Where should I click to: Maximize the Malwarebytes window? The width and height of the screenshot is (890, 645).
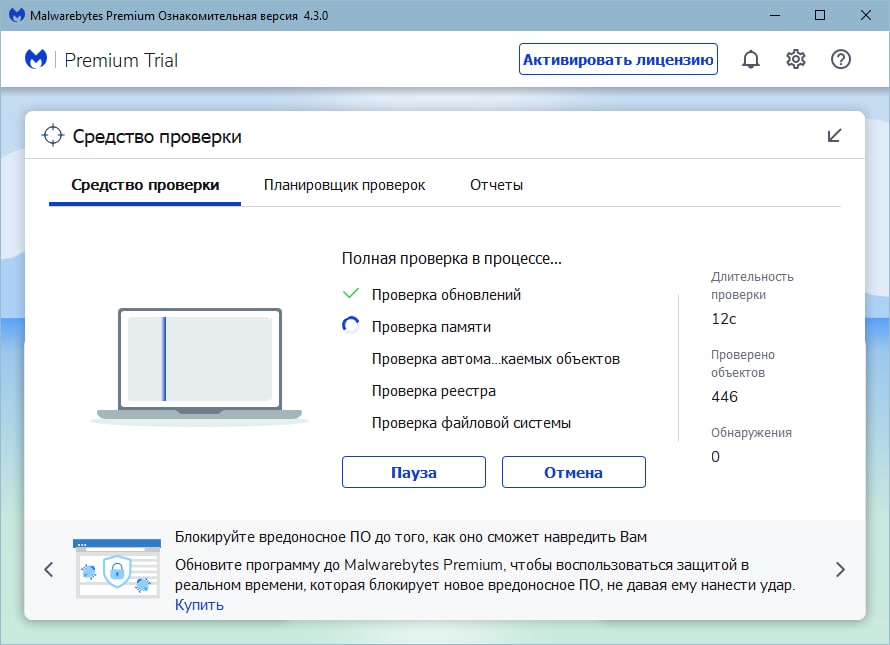click(x=820, y=15)
